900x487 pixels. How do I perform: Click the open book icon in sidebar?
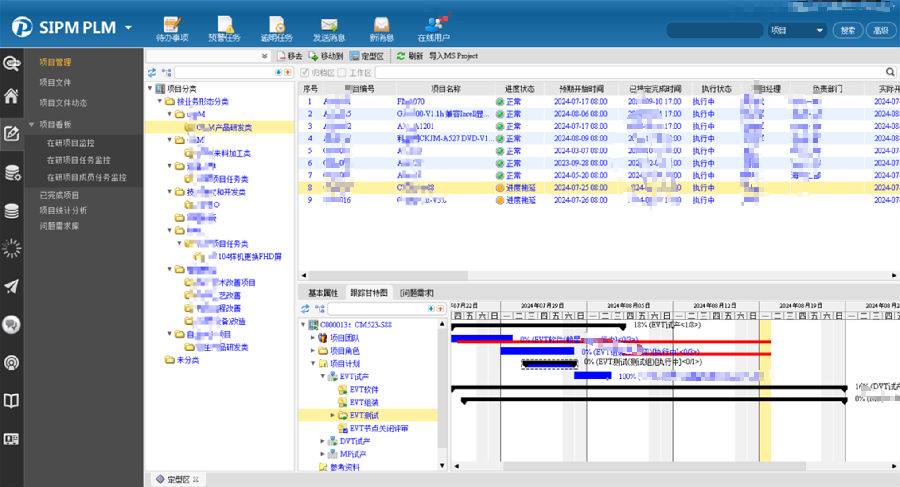pyautogui.click(x=12, y=400)
